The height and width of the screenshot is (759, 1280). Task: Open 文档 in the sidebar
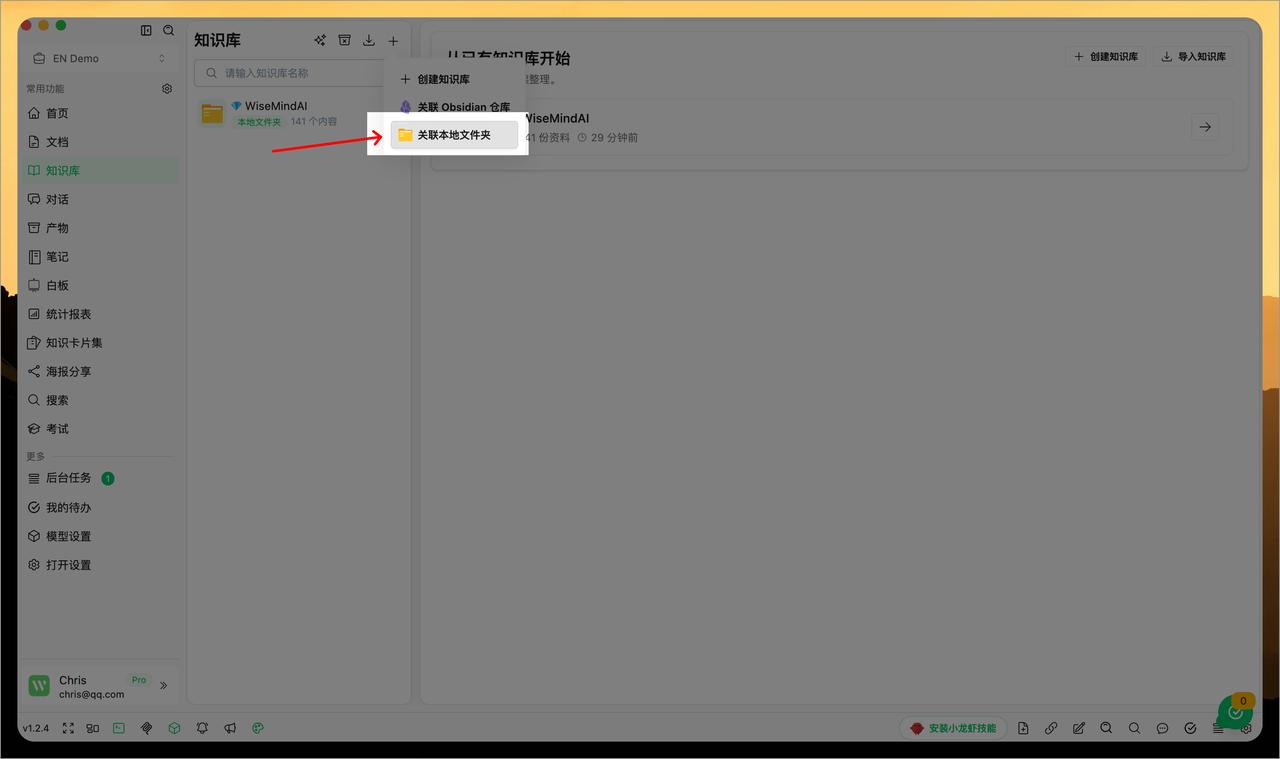tap(100, 142)
